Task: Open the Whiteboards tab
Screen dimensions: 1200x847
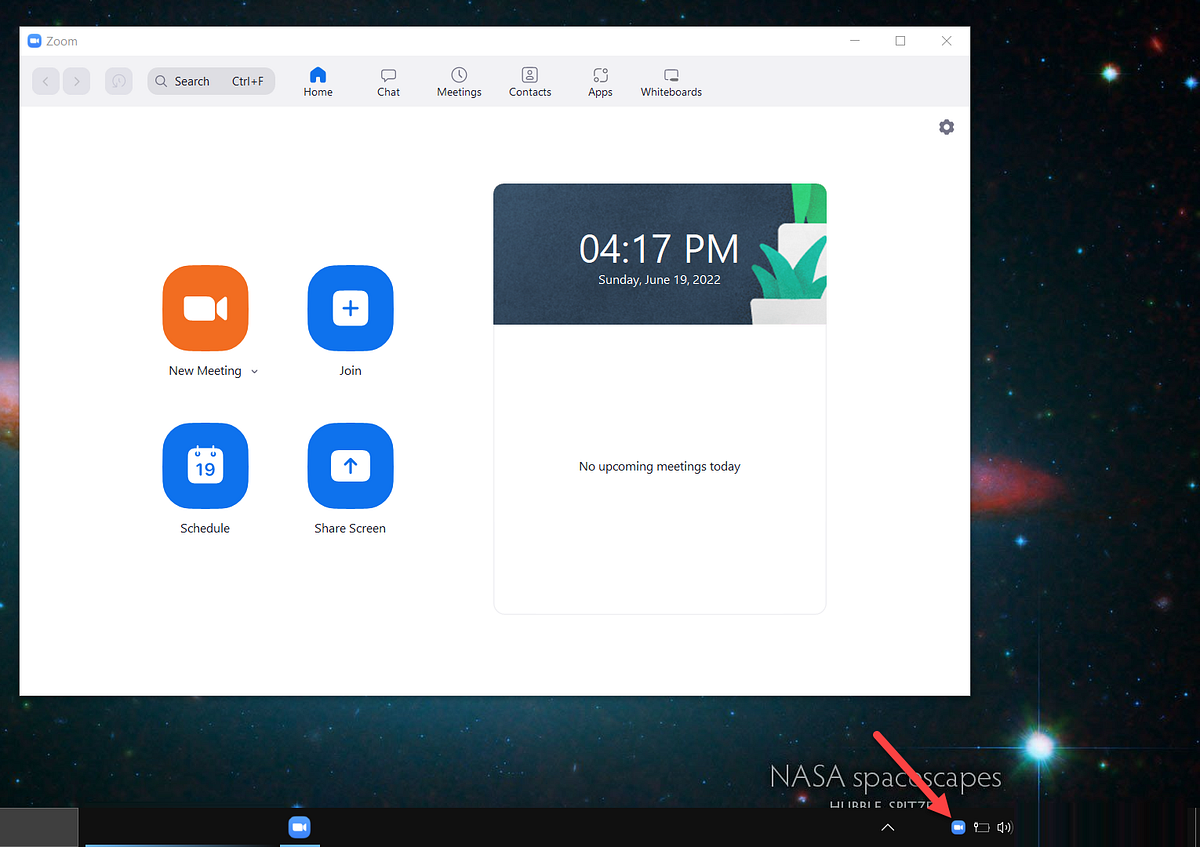Action: point(671,82)
